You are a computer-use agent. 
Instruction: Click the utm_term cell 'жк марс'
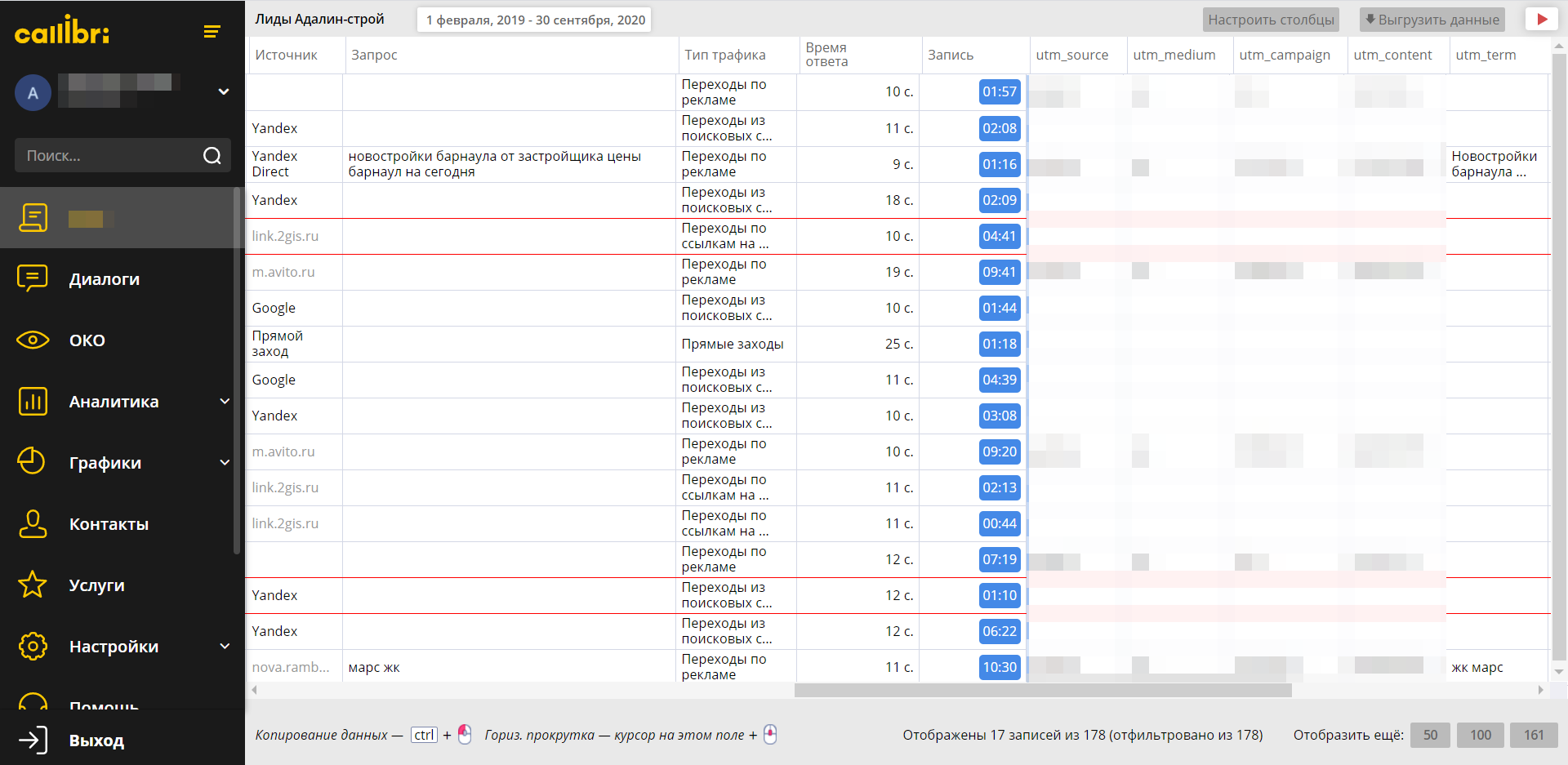click(1498, 667)
